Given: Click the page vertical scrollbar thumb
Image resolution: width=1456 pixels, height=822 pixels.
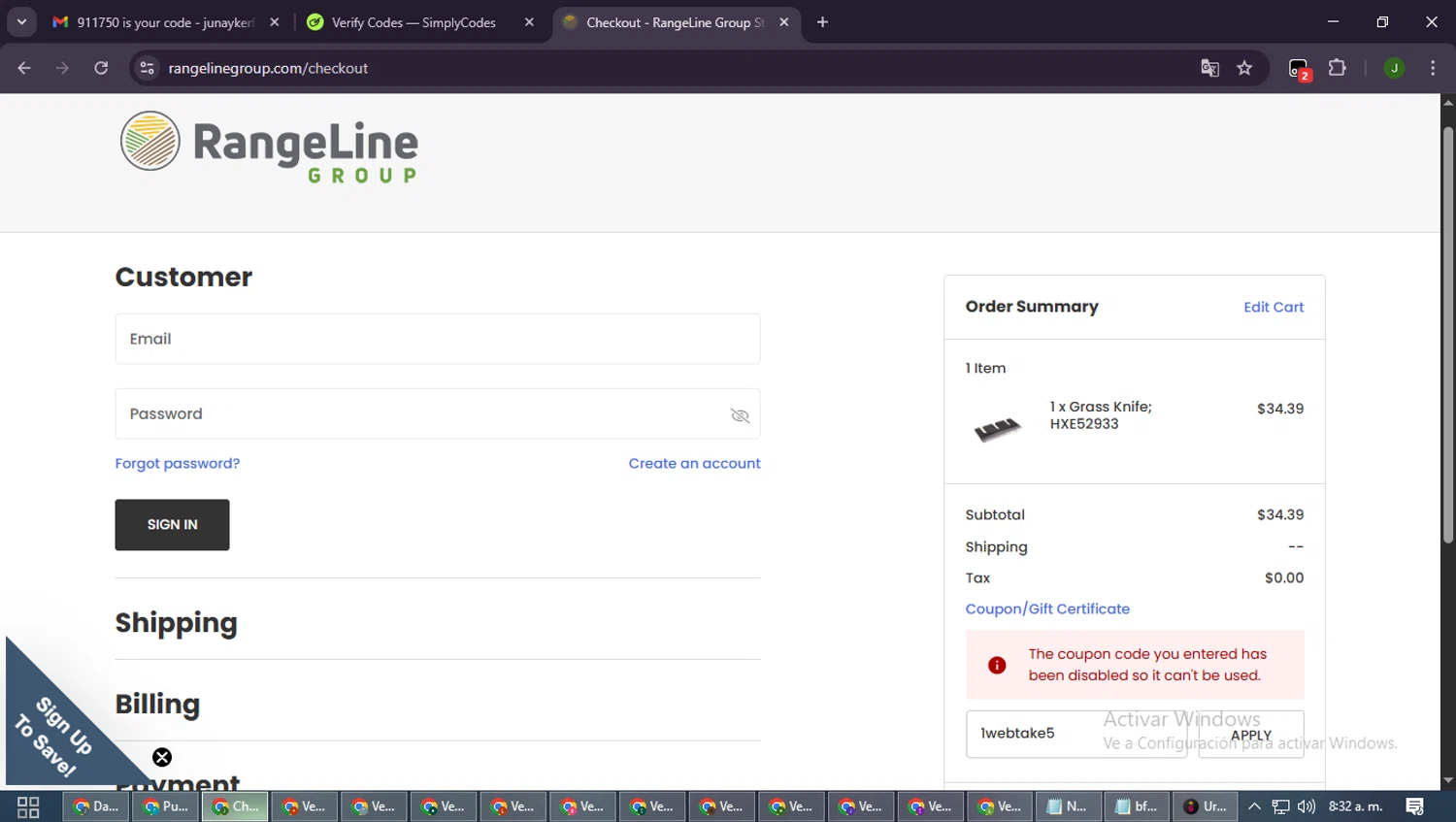Looking at the screenshot, I should pos(1448,333).
